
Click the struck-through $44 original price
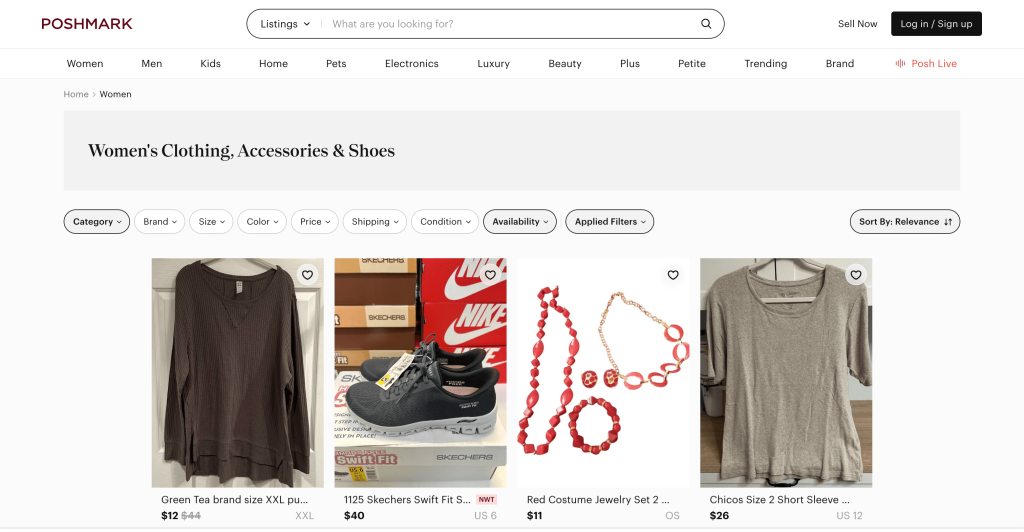pos(191,516)
